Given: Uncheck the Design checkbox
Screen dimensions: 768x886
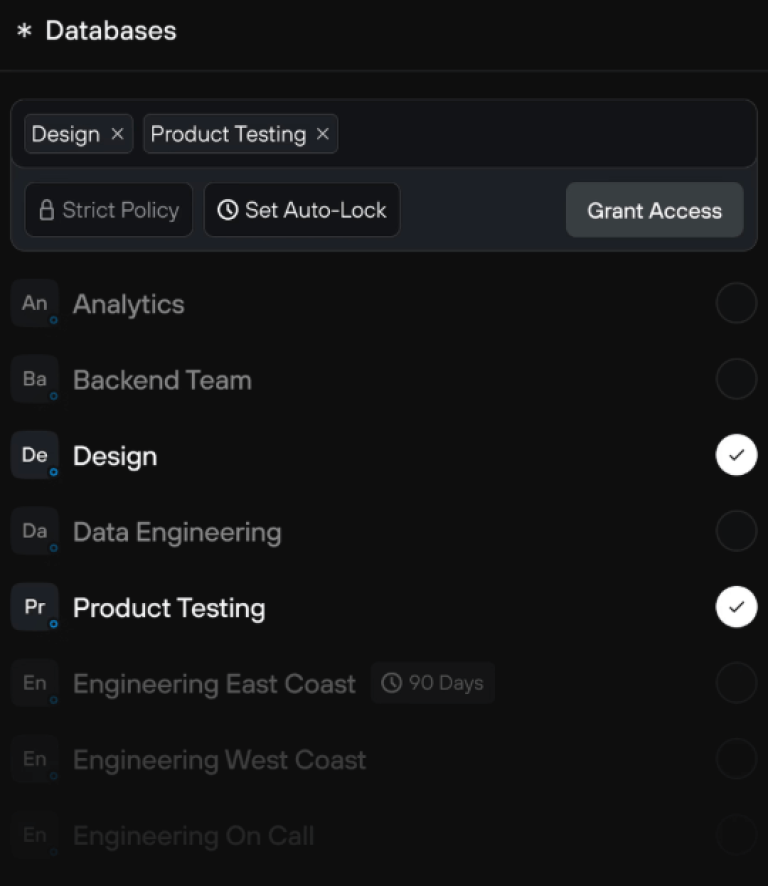Looking at the screenshot, I should pyautogui.click(x=736, y=456).
